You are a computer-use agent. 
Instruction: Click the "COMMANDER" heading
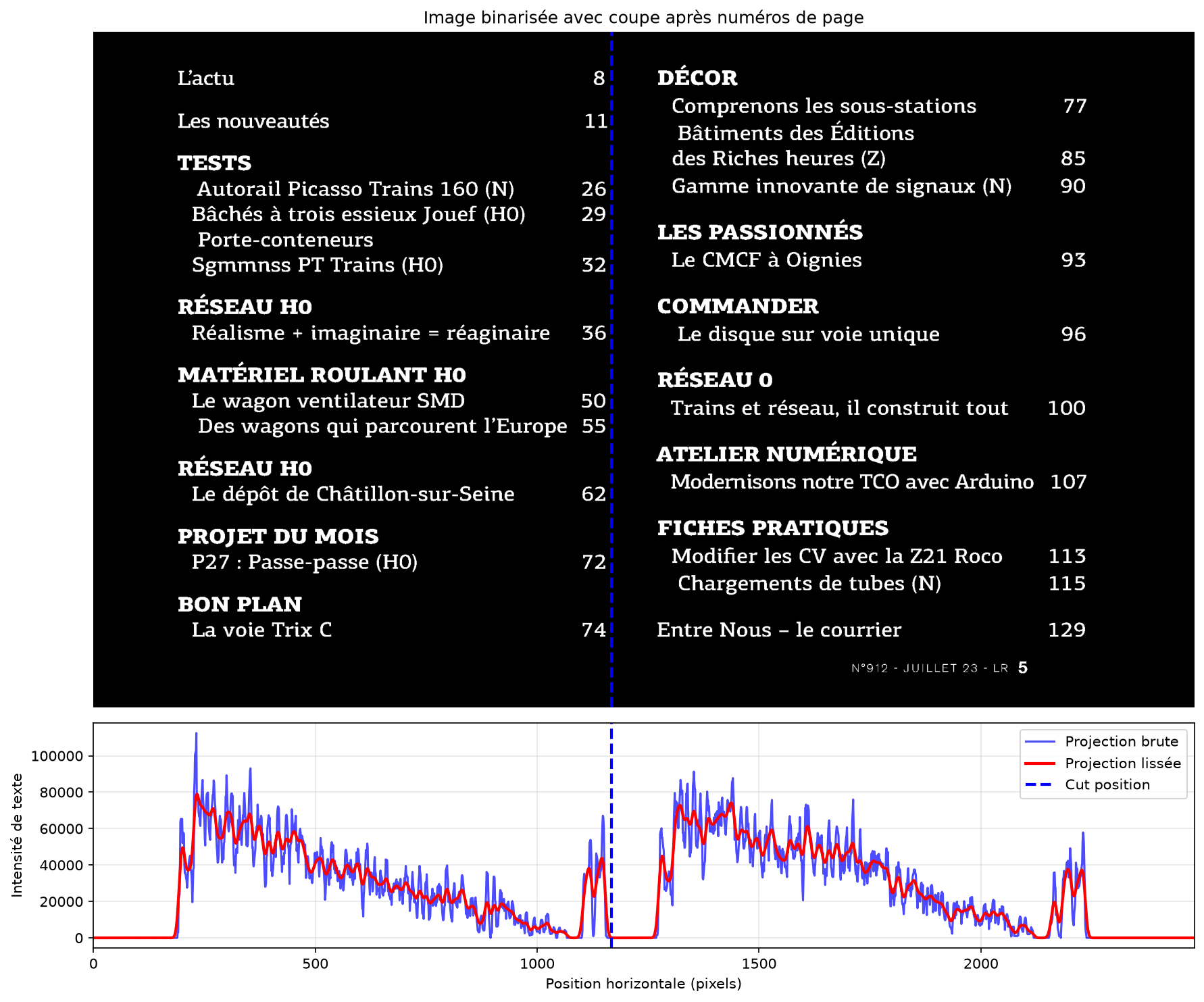tap(738, 306)
